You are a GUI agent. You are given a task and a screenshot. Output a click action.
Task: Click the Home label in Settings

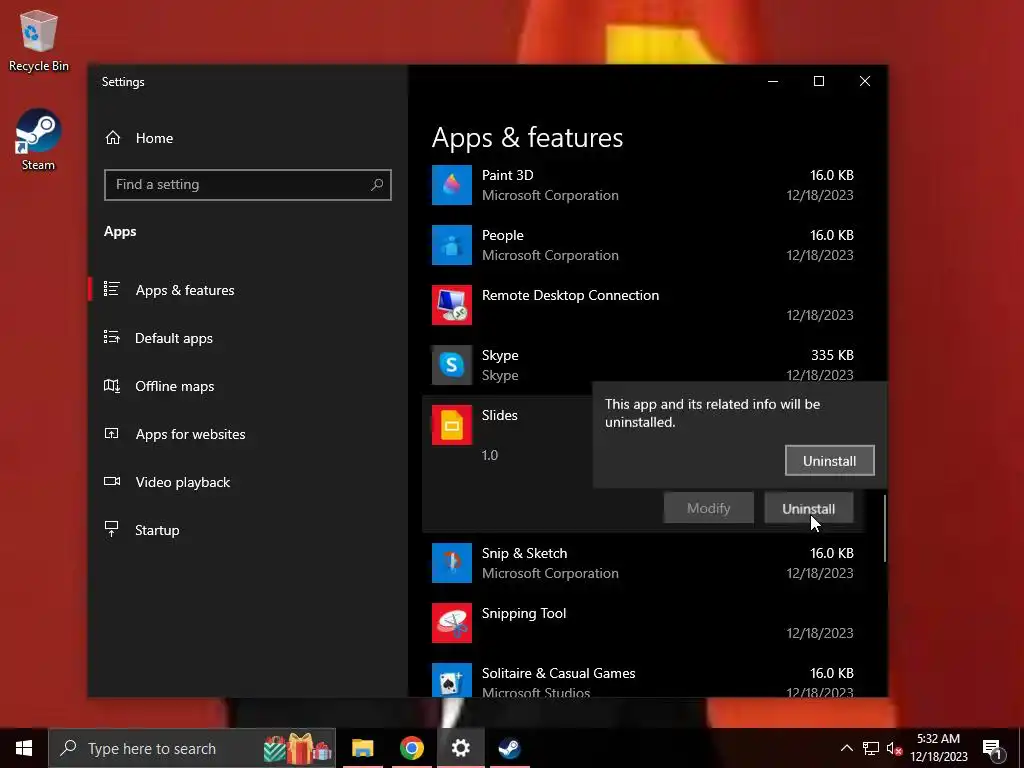(x=154, y=138)
